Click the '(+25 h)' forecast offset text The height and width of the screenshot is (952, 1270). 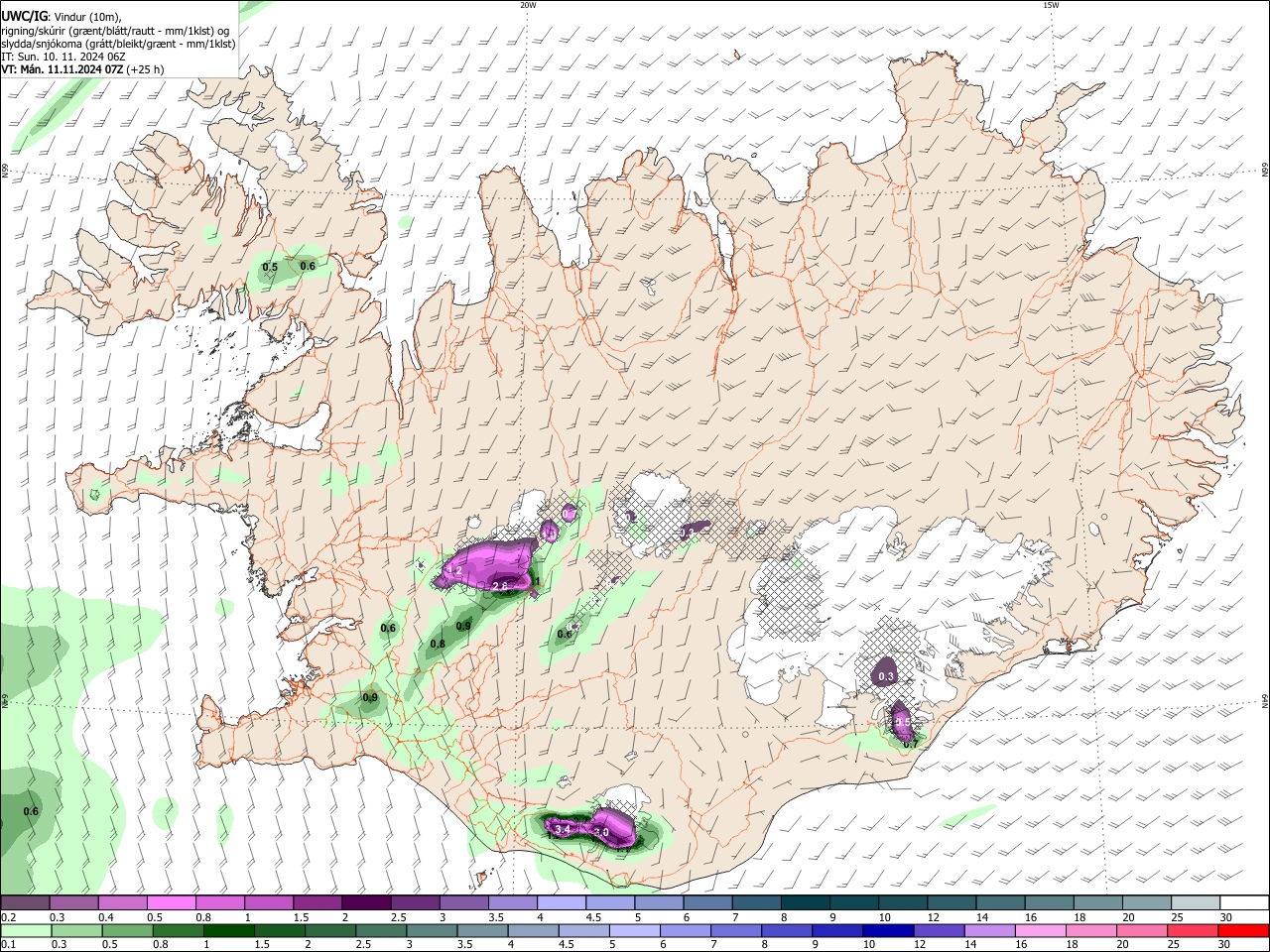(146, 69)
